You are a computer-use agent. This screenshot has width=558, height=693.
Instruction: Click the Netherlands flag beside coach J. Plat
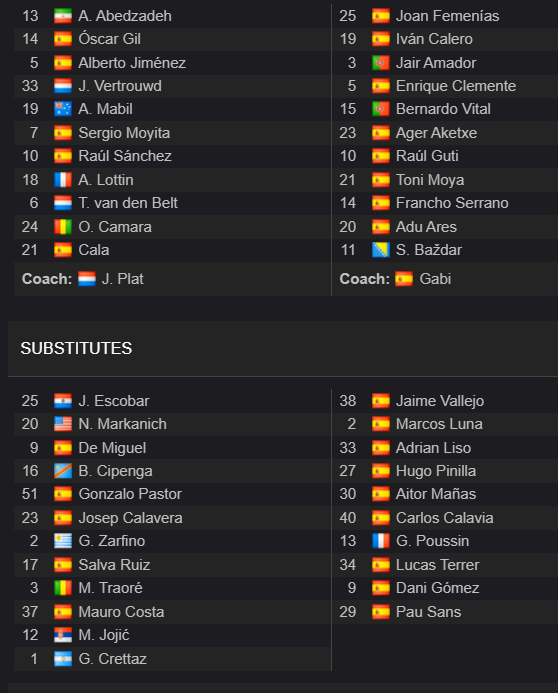[x=87, y=279]
